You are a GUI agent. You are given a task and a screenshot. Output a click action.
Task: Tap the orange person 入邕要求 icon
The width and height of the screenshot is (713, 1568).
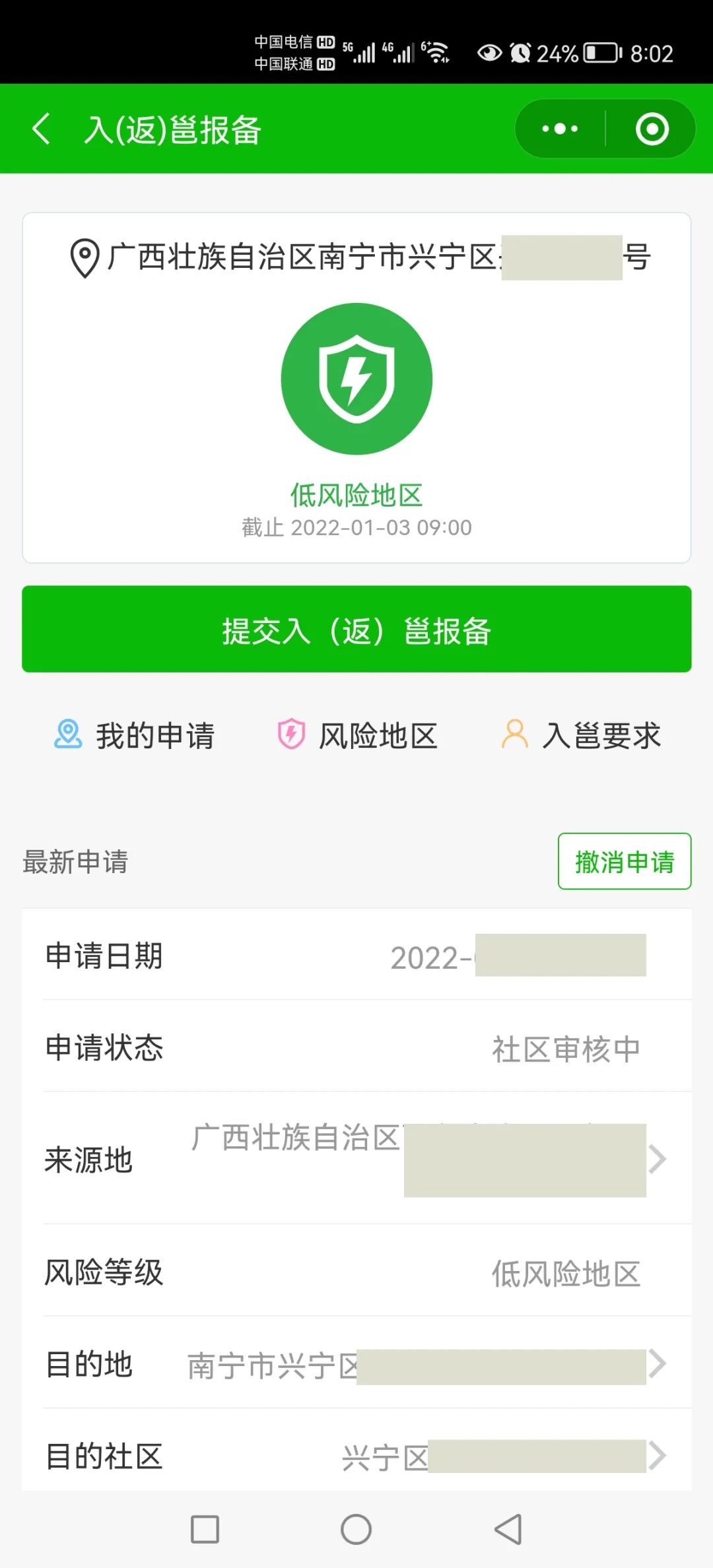point(515,735)
